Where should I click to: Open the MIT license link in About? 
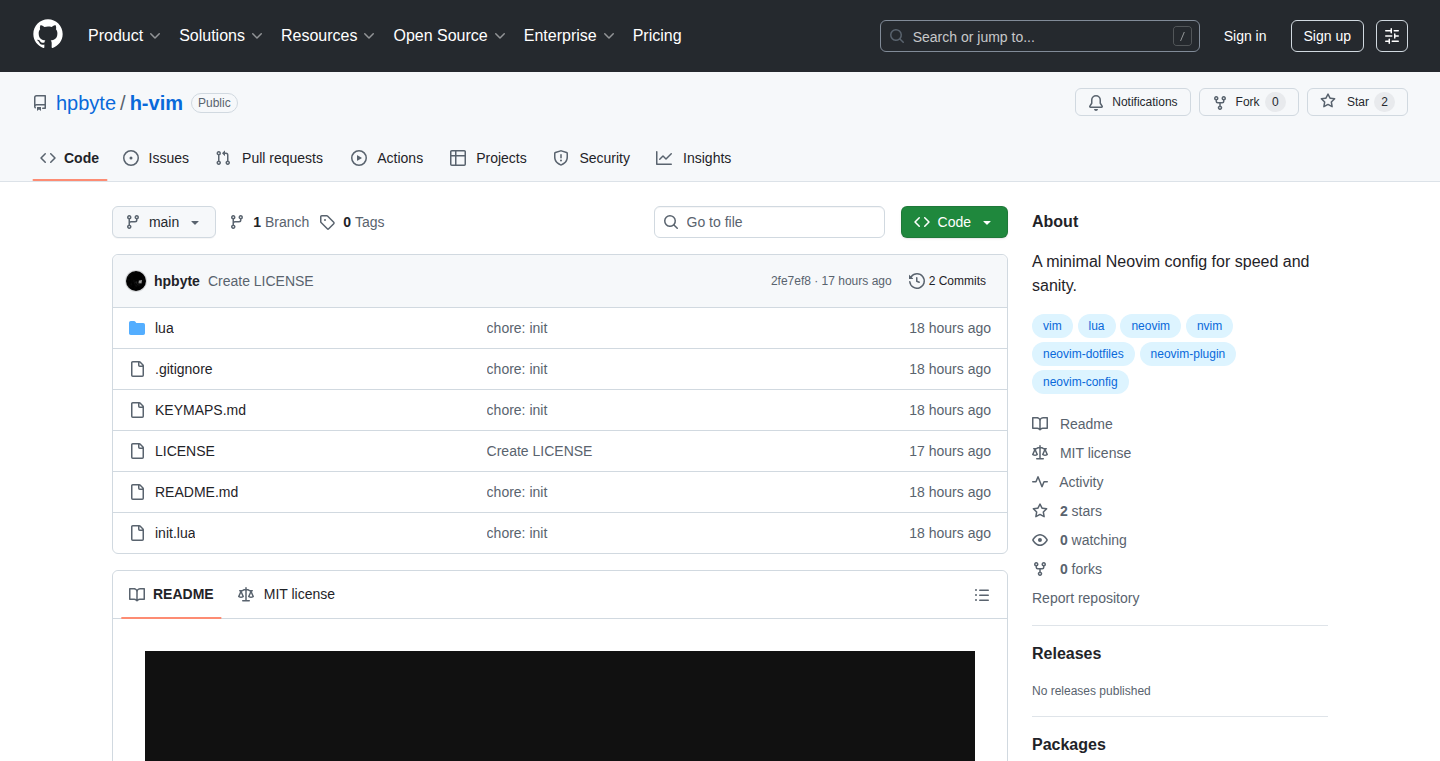point(1082,453)
